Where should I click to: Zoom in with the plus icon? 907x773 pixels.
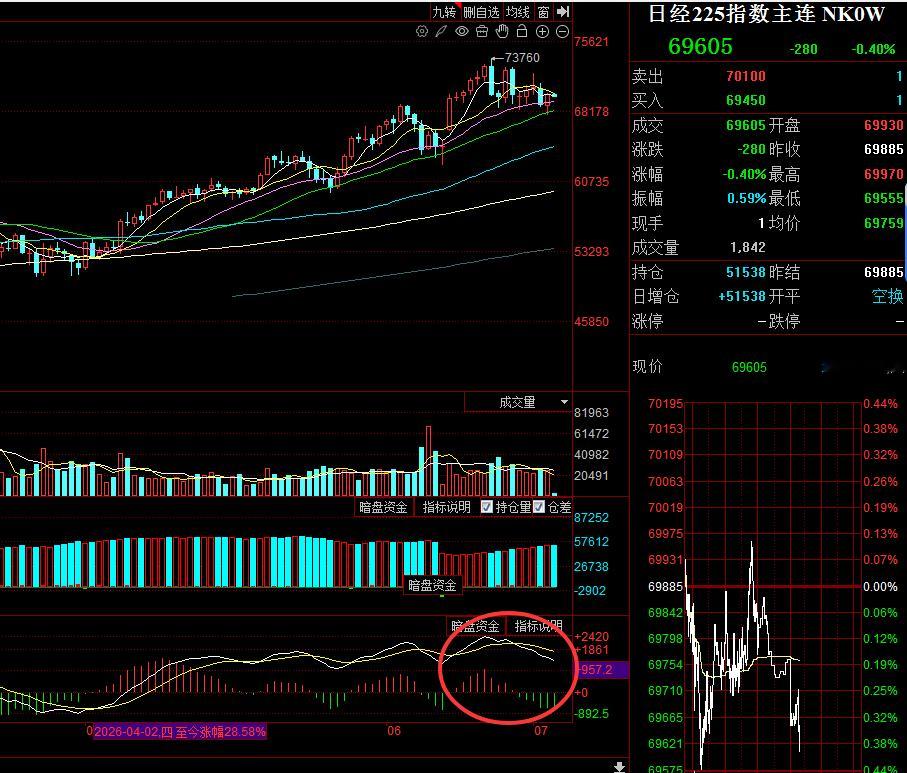click(542, 31)
